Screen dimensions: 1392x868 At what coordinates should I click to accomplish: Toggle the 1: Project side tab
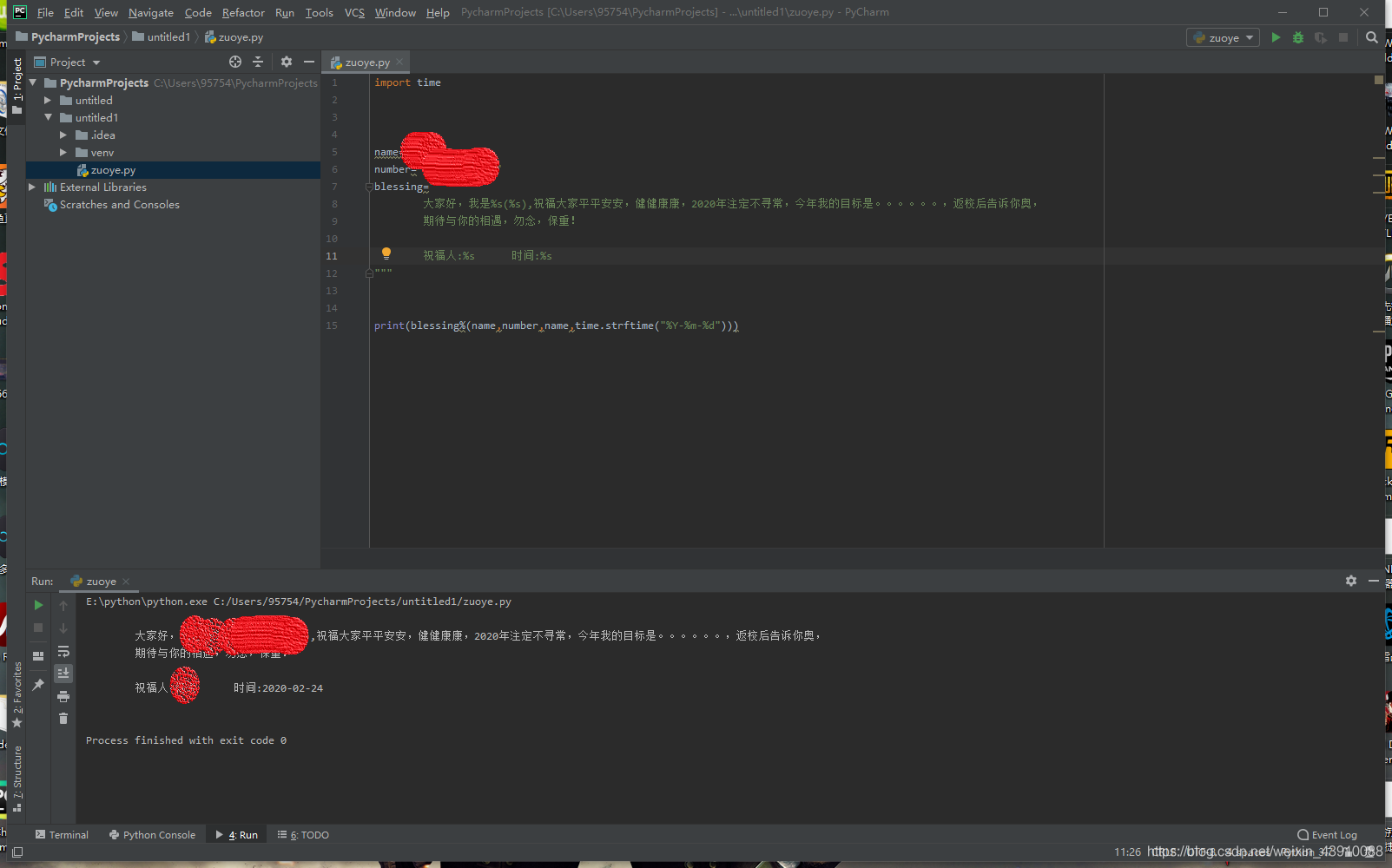(x=16, y=85)
